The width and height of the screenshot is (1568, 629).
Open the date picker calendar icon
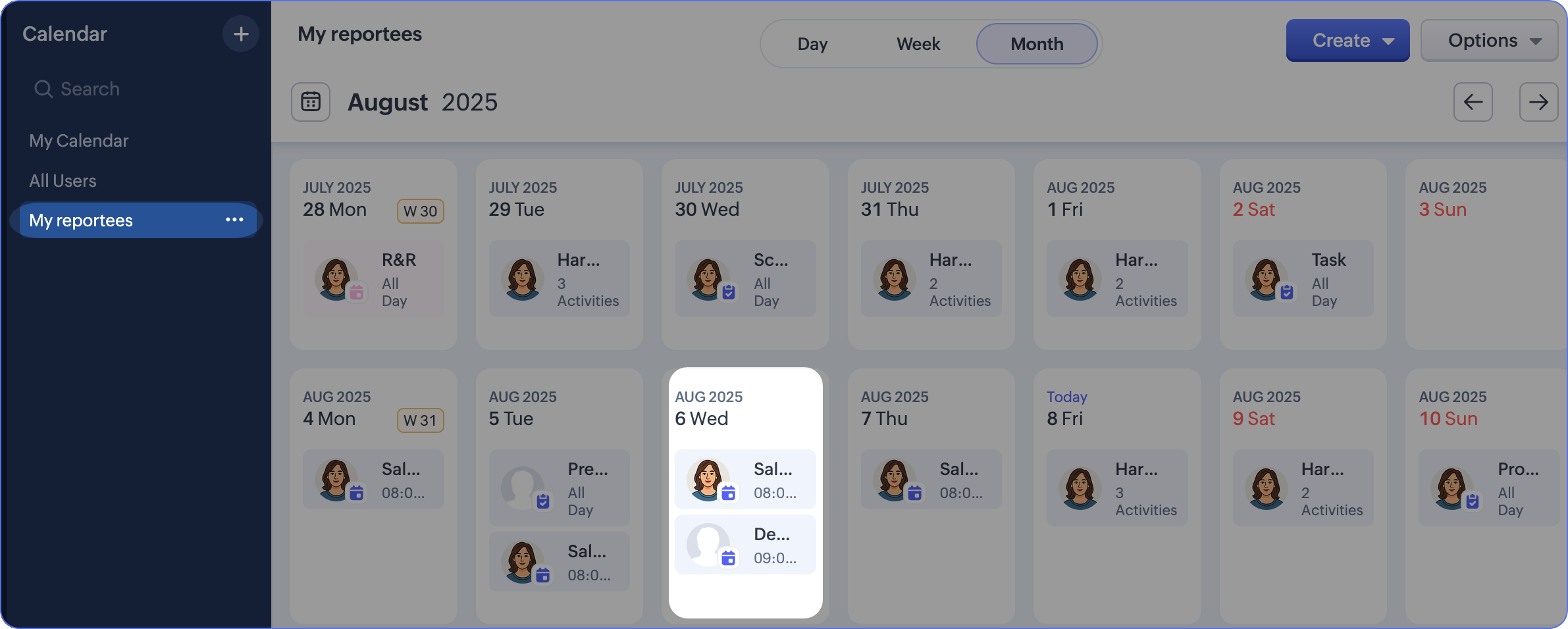click(311, 102)
